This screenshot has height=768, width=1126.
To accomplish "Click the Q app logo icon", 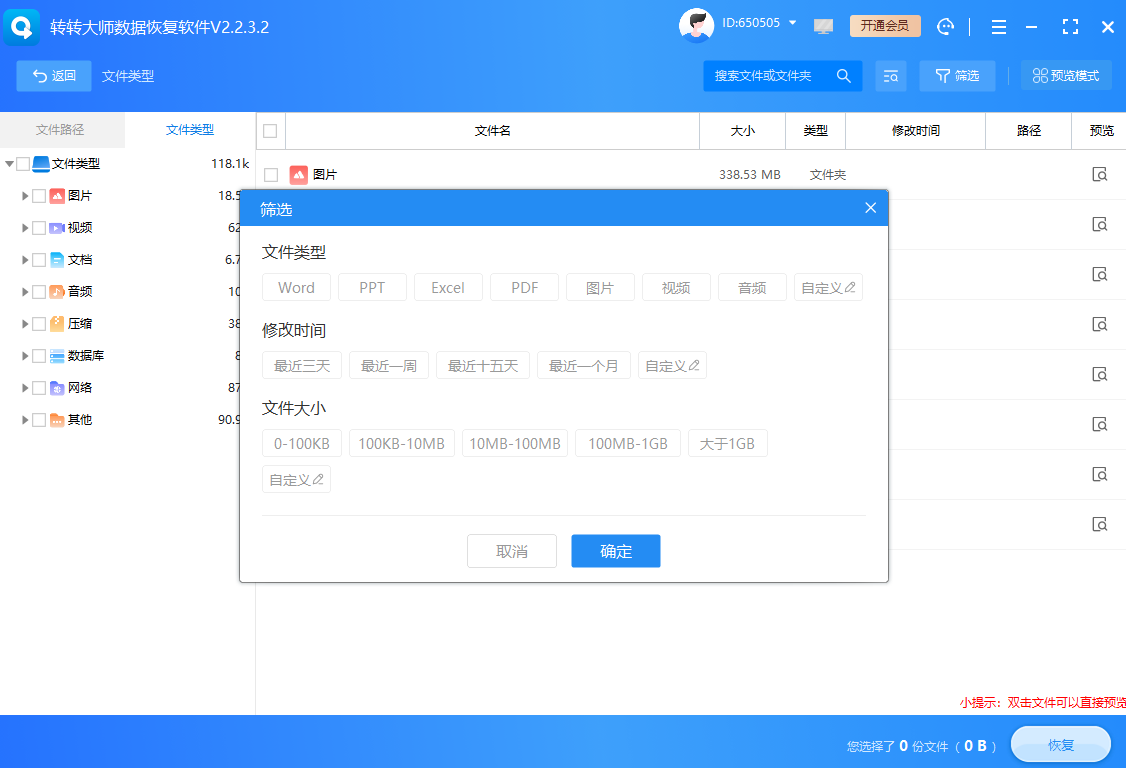I will coord(21,26).
